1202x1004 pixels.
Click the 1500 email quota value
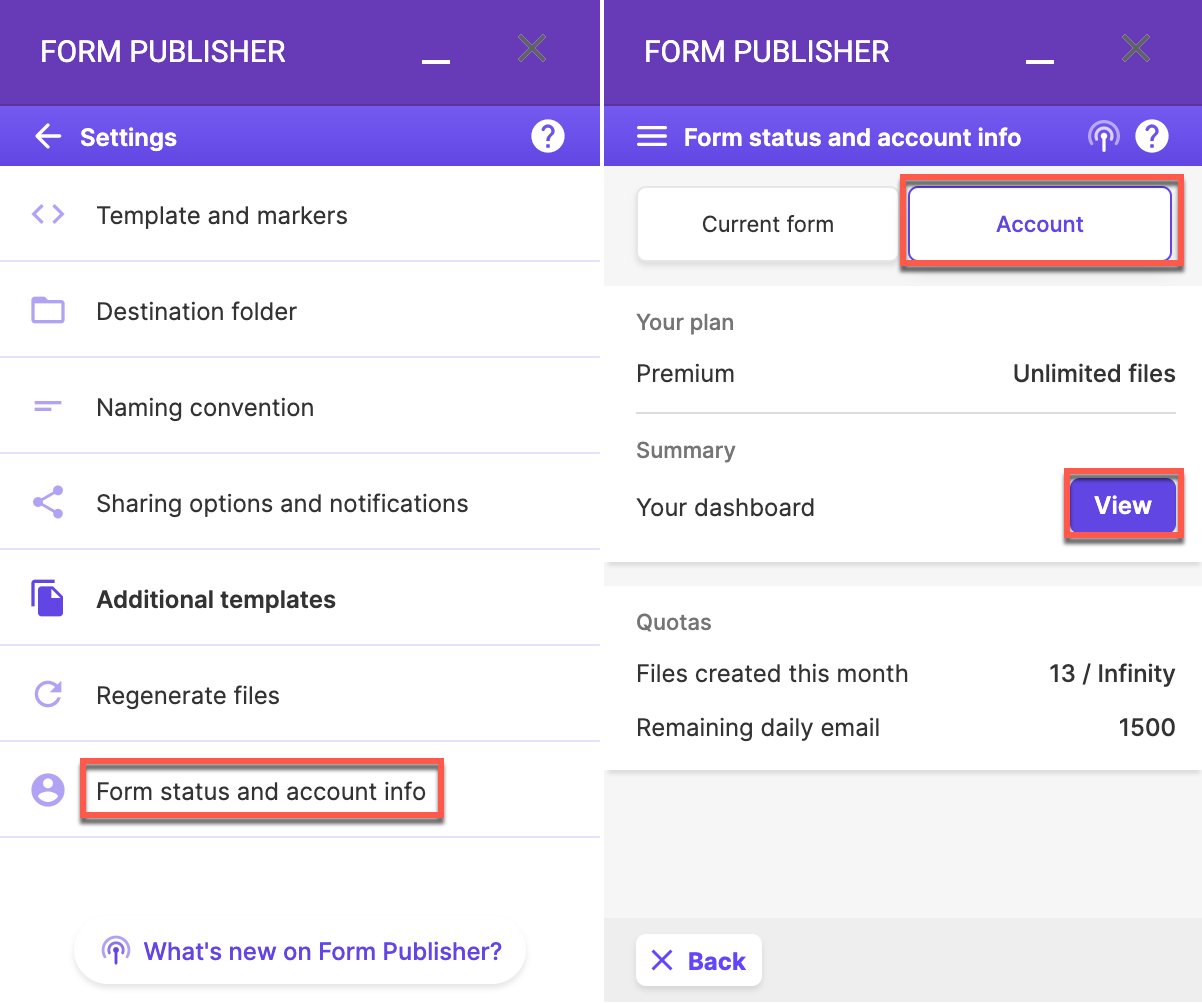click(1147, 727)
